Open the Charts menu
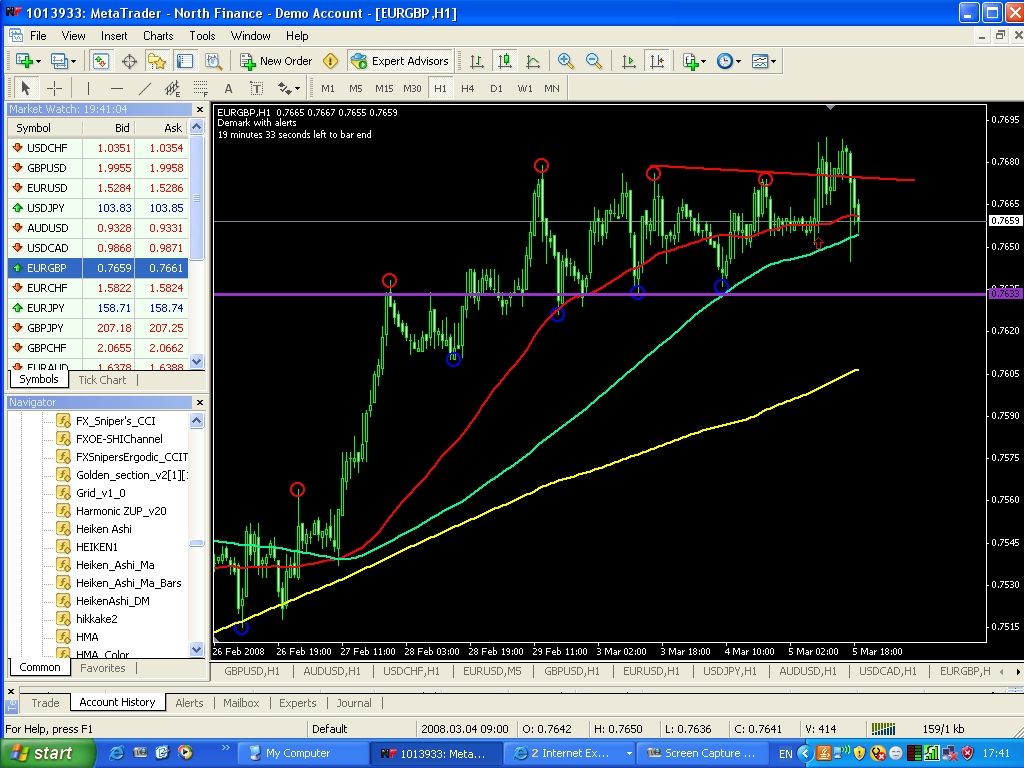The image size is (1024, 768). coord(158,36)
